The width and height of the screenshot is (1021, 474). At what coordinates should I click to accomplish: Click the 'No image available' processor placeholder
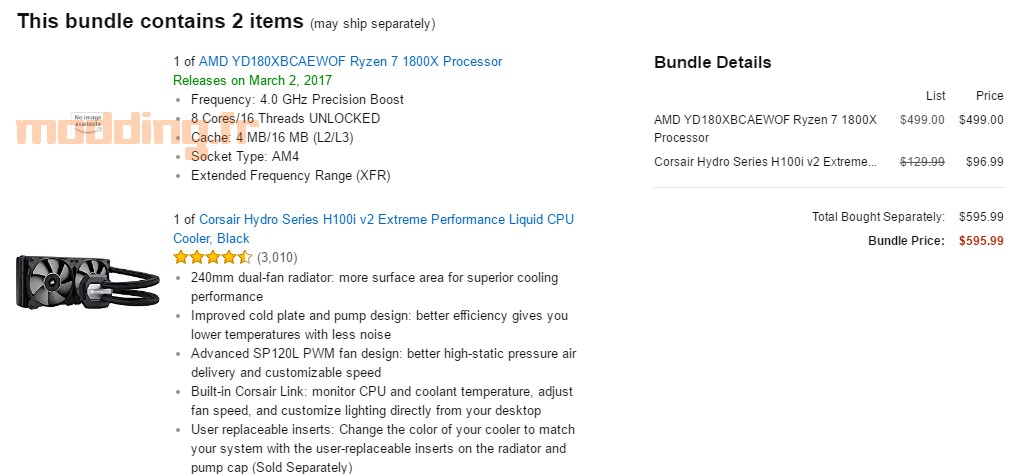[88, 122]
